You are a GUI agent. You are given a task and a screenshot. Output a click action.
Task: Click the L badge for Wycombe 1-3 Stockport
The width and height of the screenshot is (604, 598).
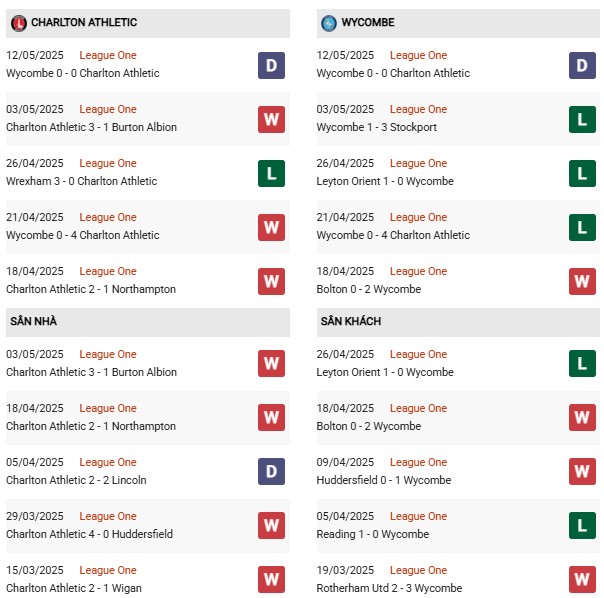pyautogui.click(x=582, y=119)
